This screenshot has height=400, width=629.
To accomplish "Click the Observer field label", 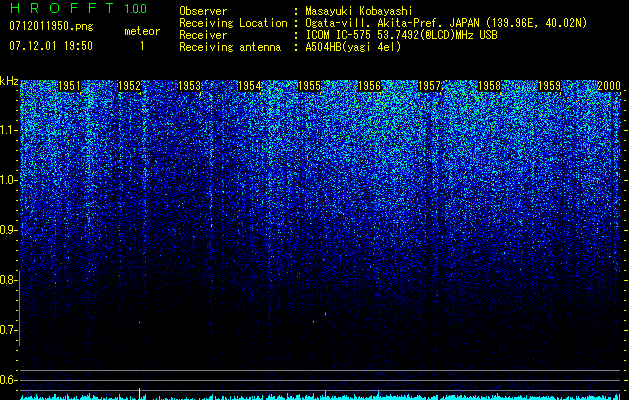I will (203, 11).
